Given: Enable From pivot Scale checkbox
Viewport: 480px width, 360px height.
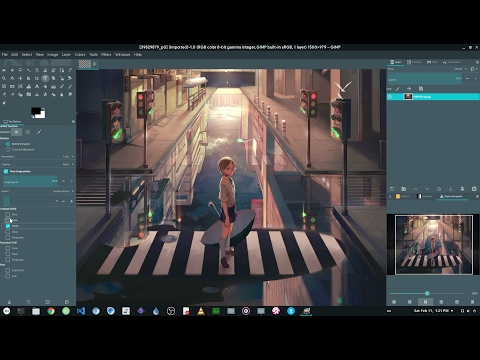Looking at the screenshot, I should [8, 248].
